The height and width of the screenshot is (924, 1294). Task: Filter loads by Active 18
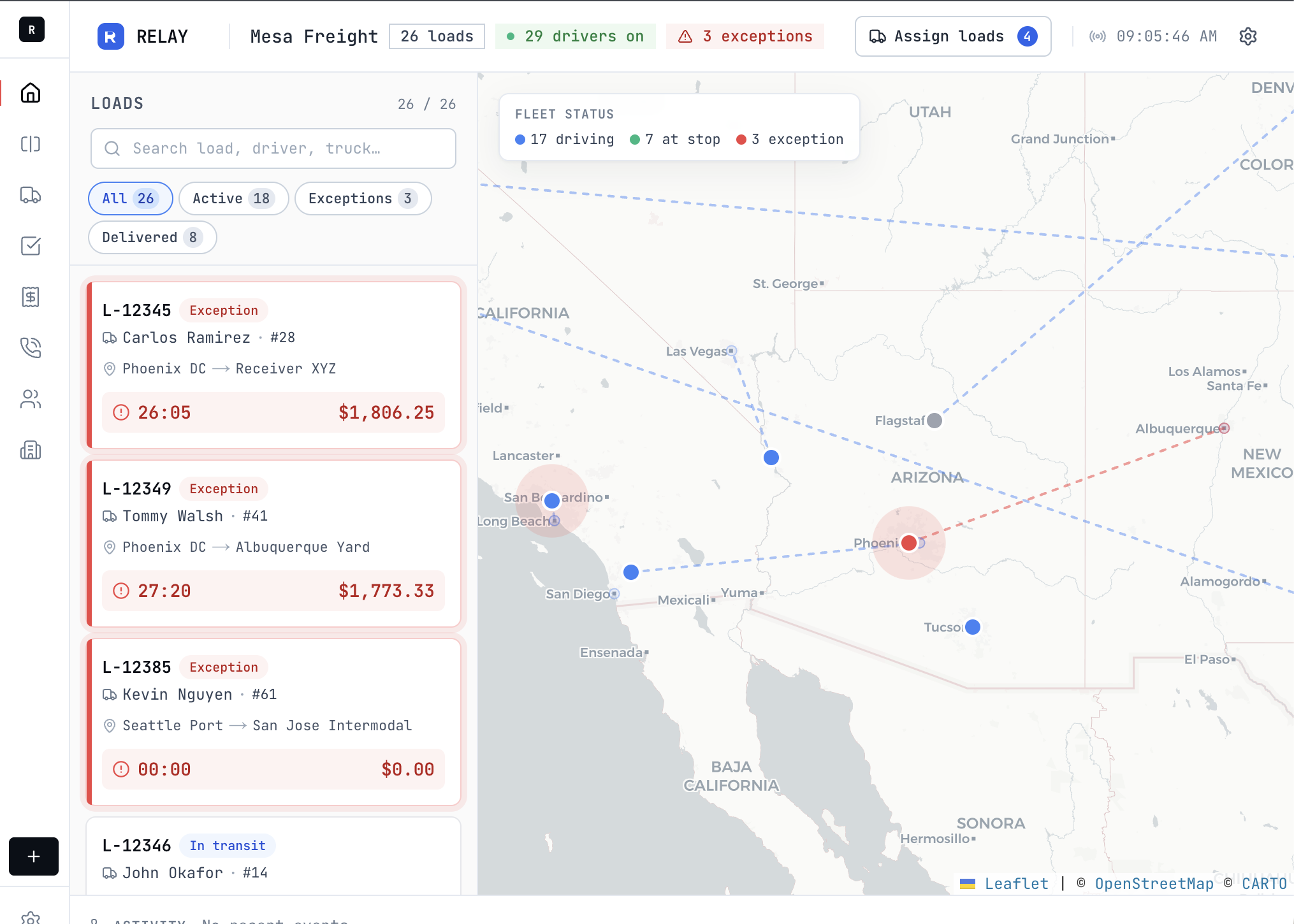[x=233, y=199]
